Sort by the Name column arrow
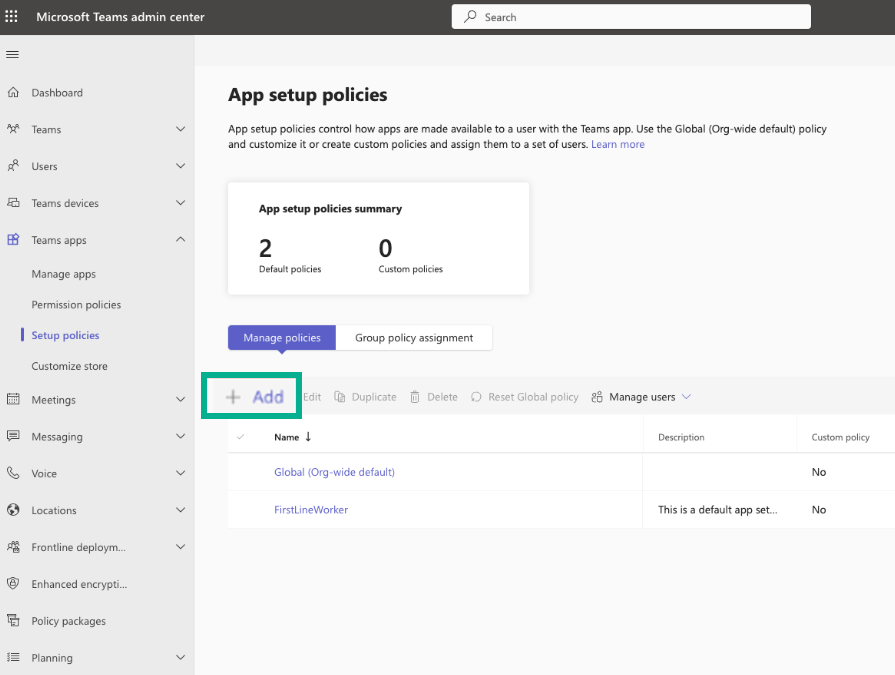This screenshot has width=895, height=675. tap(308, 436)
